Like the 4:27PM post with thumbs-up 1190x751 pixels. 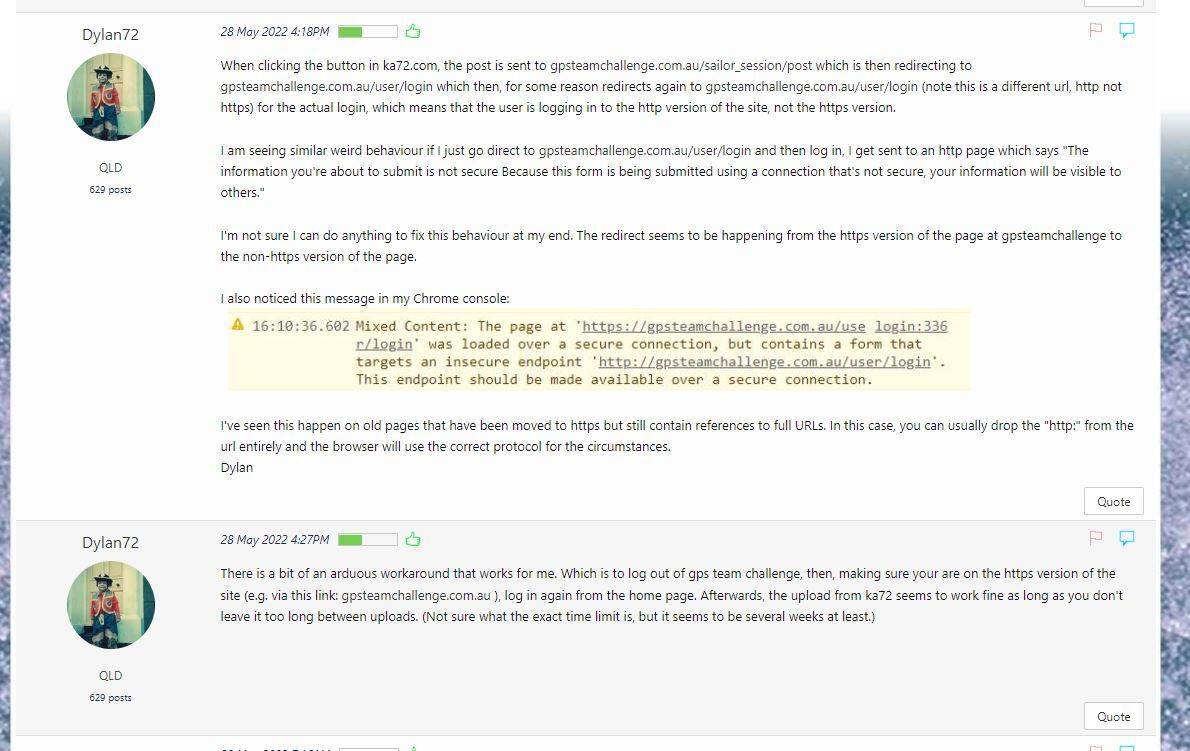click(x=413, y=539)
